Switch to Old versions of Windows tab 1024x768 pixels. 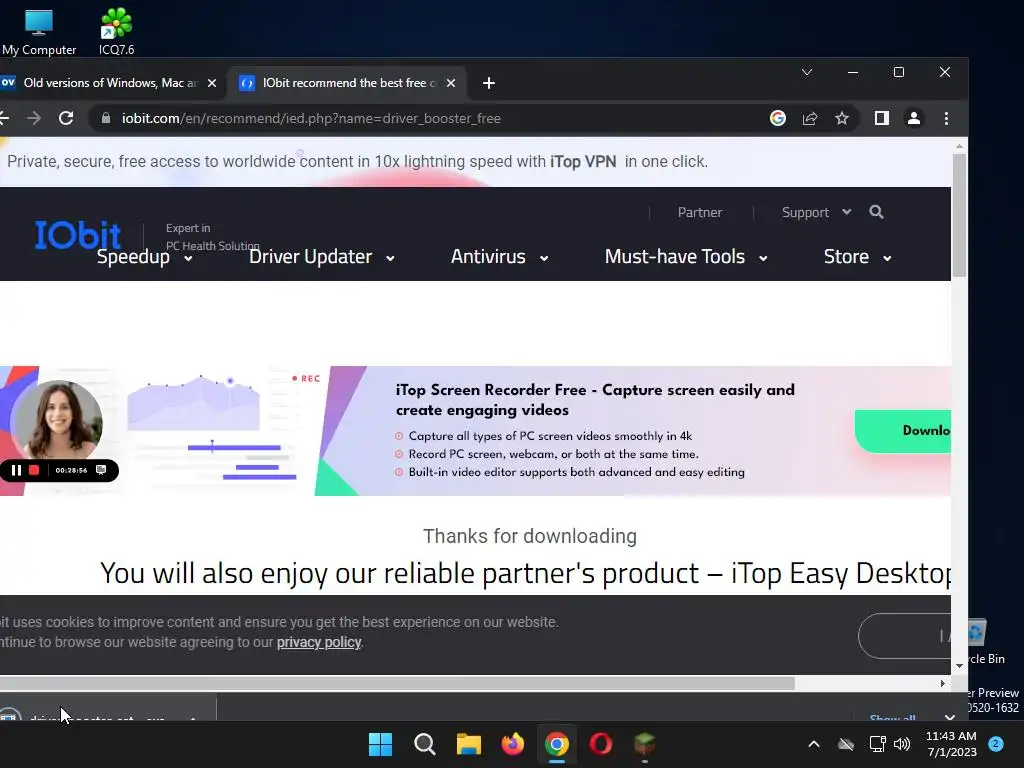coord(109,83)
